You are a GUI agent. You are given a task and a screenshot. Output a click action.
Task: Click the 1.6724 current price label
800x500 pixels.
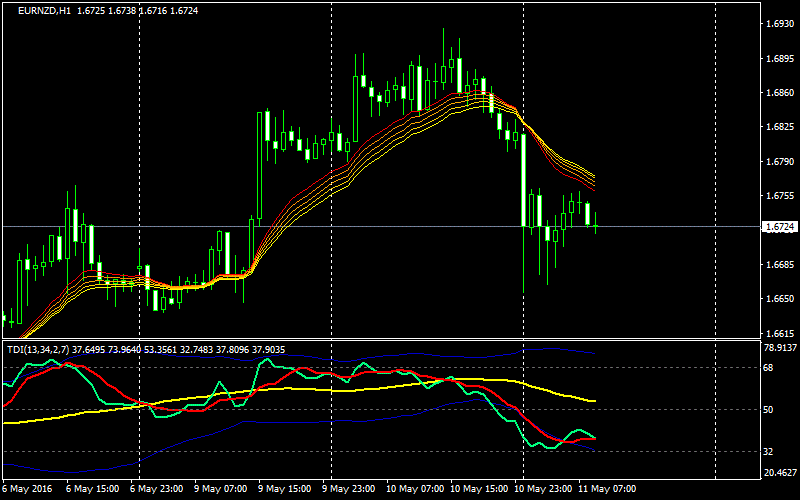click(779, 227)
